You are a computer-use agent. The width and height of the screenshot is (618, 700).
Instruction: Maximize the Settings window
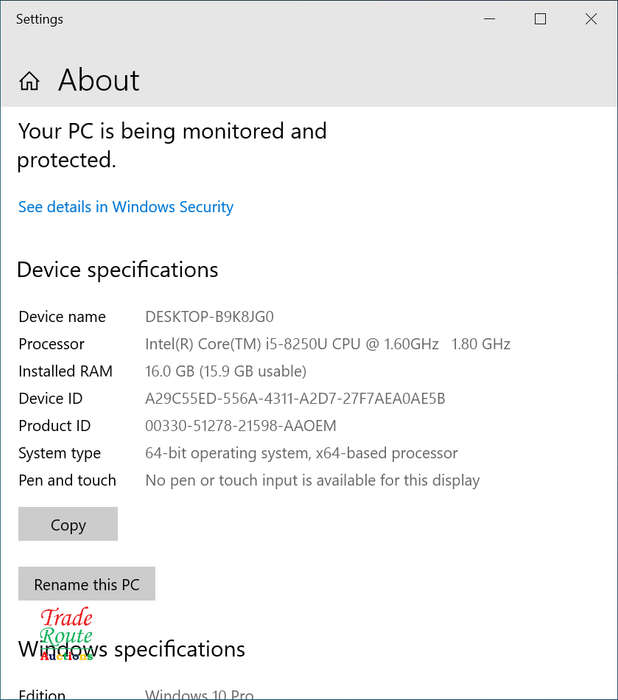pyautogui.click(x=540, y=19)
